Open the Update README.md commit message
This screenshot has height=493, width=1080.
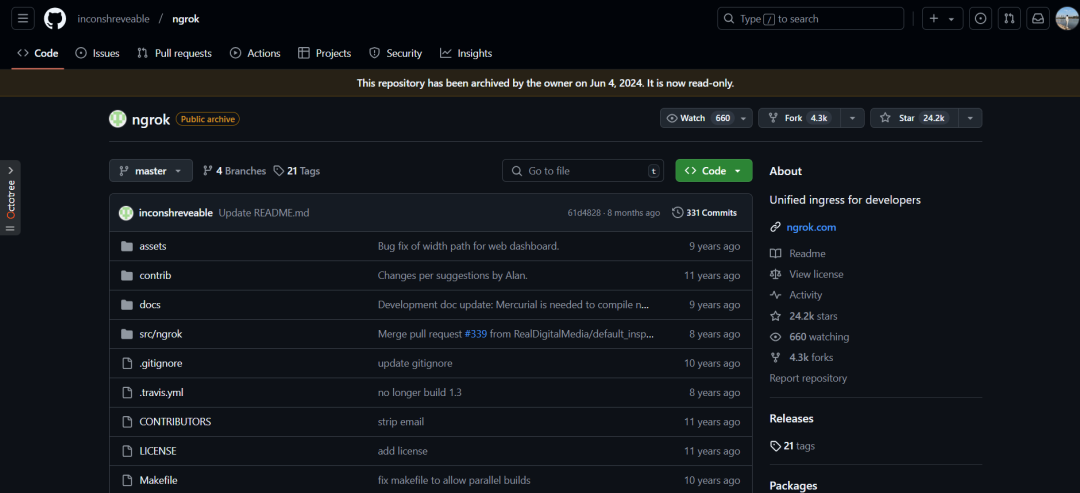tap(264, 213)
